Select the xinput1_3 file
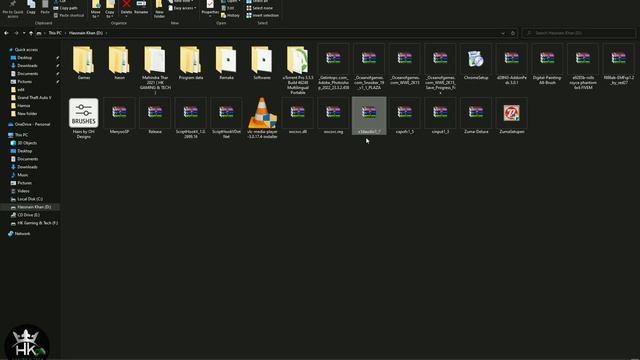 click(x=440, y=116)
